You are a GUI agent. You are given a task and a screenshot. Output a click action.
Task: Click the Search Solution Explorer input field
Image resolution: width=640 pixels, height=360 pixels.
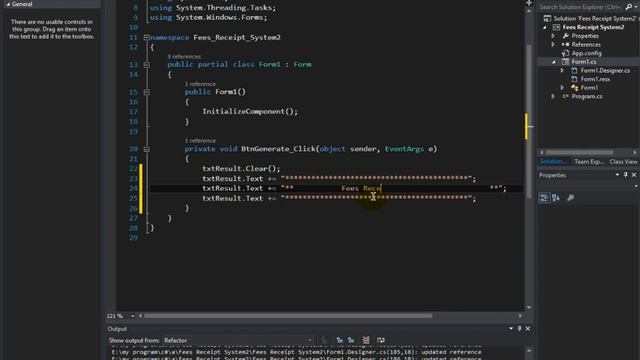[581, 7]
